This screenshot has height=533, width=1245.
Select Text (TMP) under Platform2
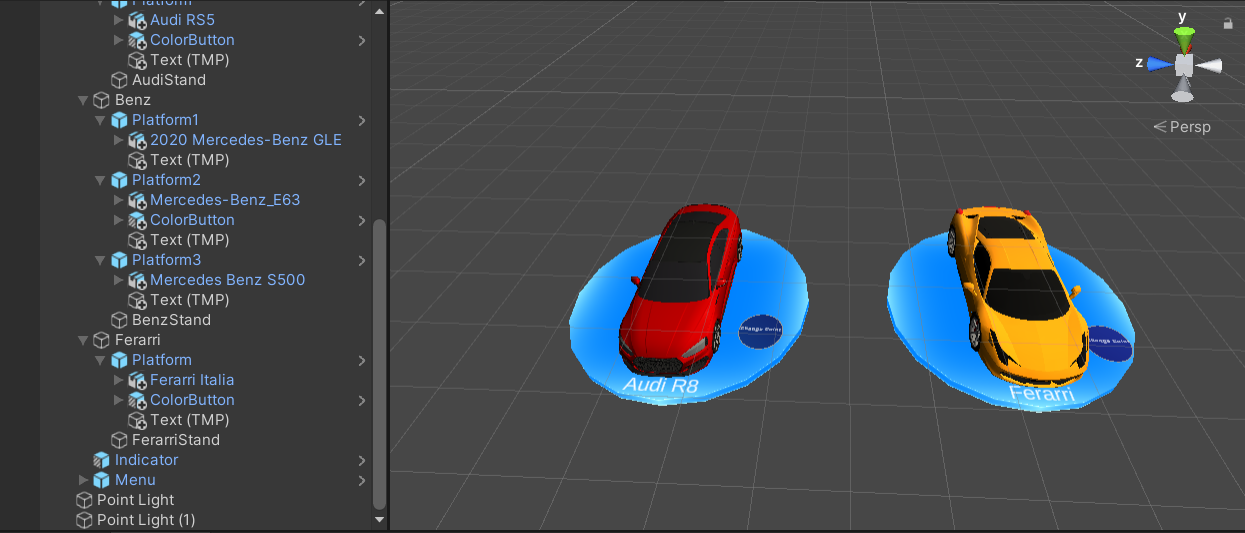(190, 240)
